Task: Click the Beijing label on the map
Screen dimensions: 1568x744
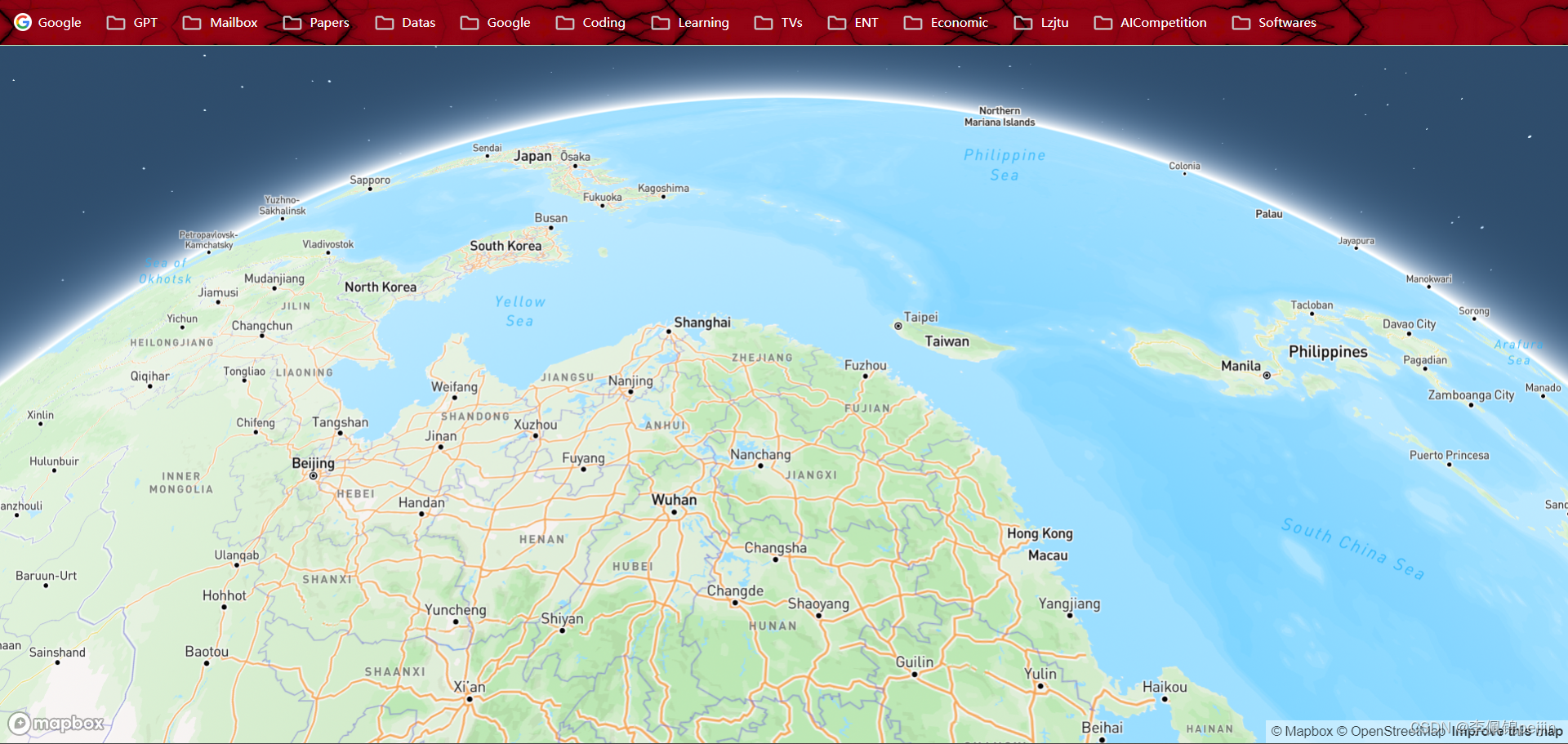Action: tap(313, 463)
